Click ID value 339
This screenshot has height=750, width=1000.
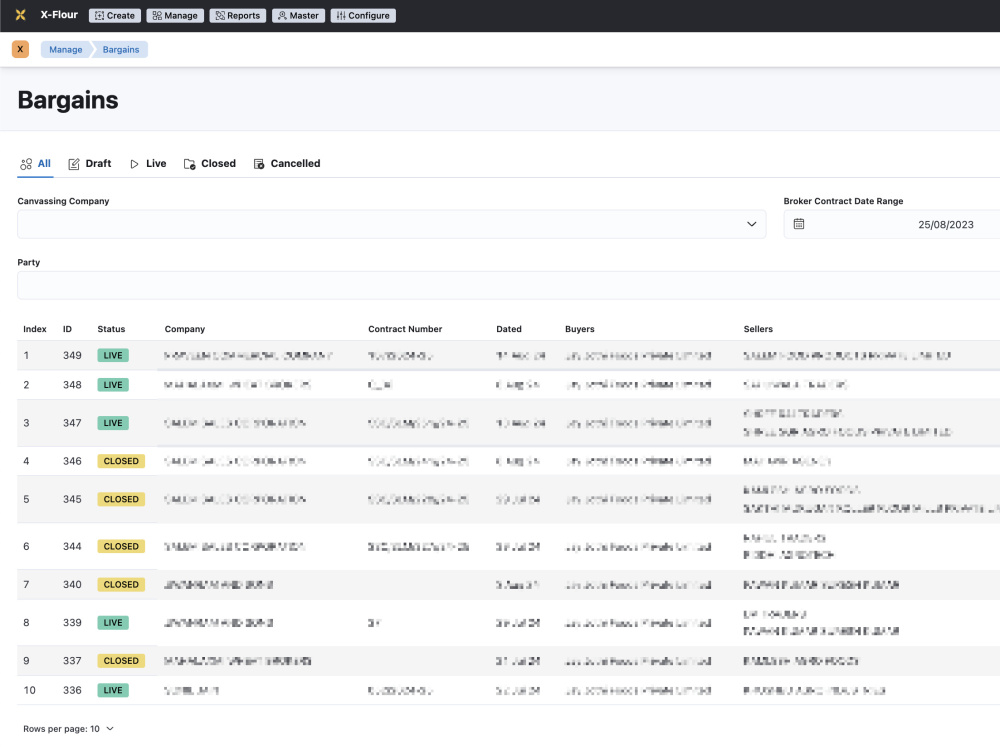pyautogui.click(x=72, y=622)
